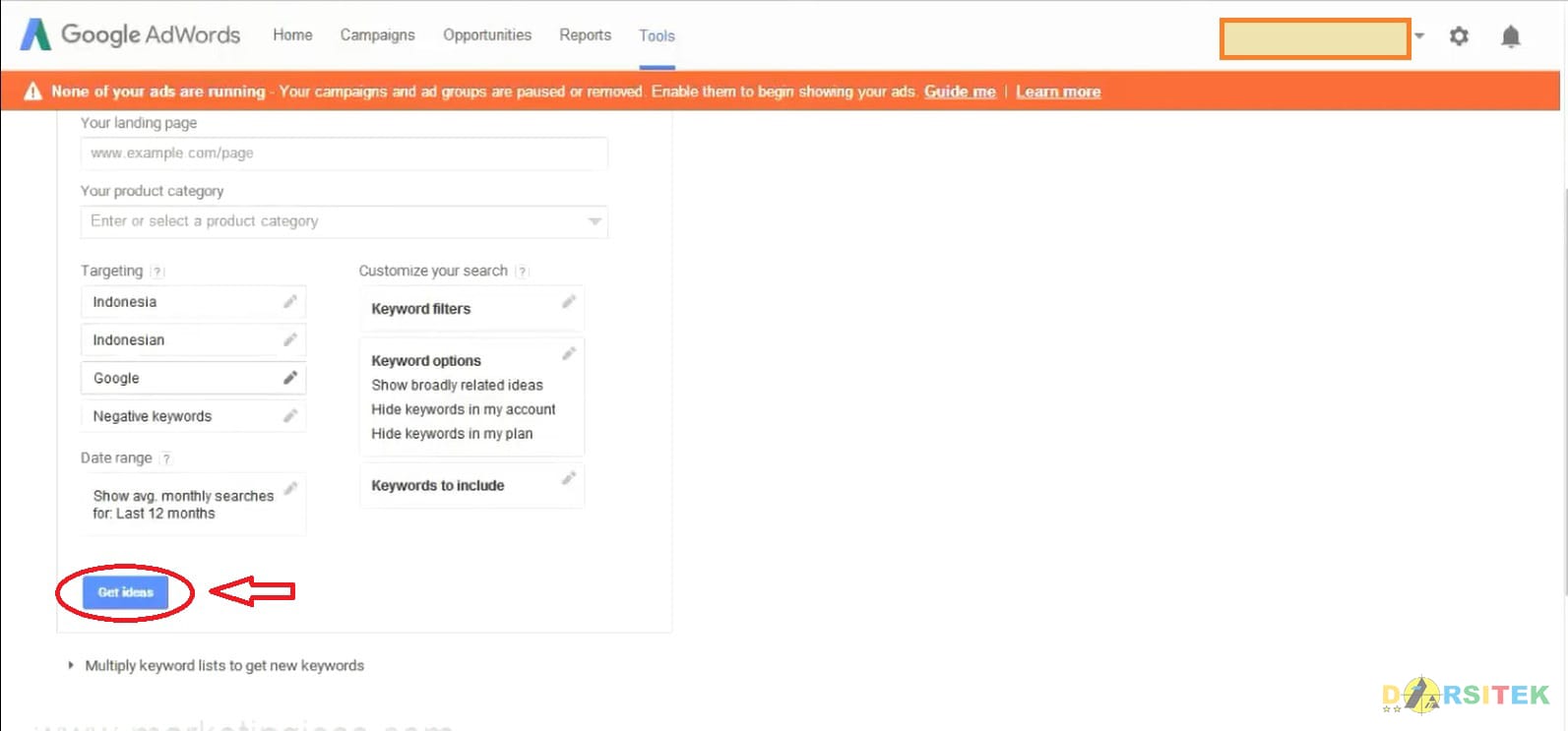Viewport: 1568px width, 731px height.
Task: Open the Campaigns tab
Action: click(378, 35)
